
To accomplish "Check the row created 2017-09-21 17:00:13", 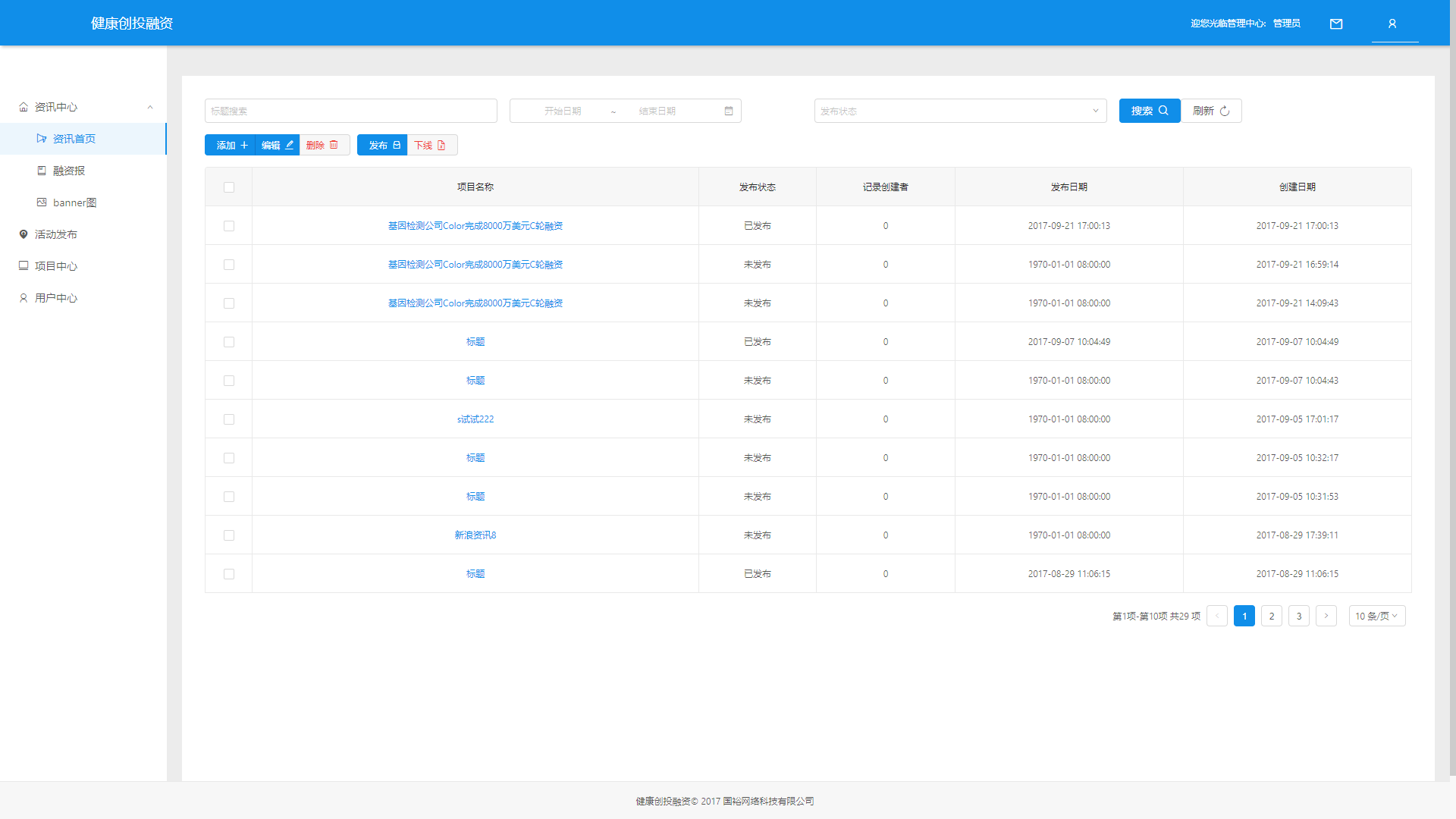I will pyautogui.click(x=229, y=226).
